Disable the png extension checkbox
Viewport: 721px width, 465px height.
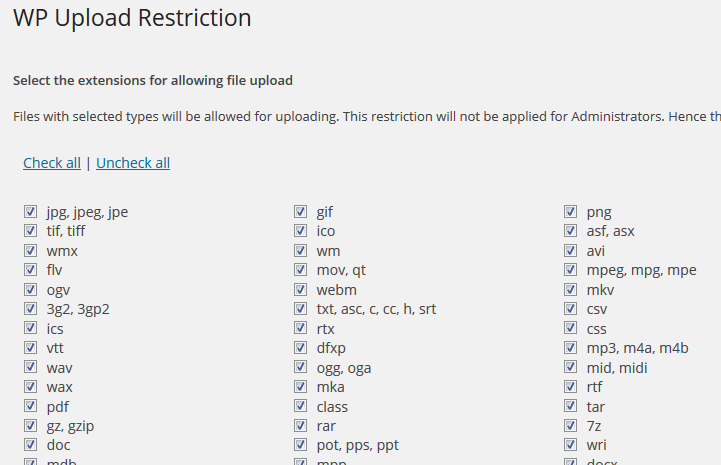point(570,212)
